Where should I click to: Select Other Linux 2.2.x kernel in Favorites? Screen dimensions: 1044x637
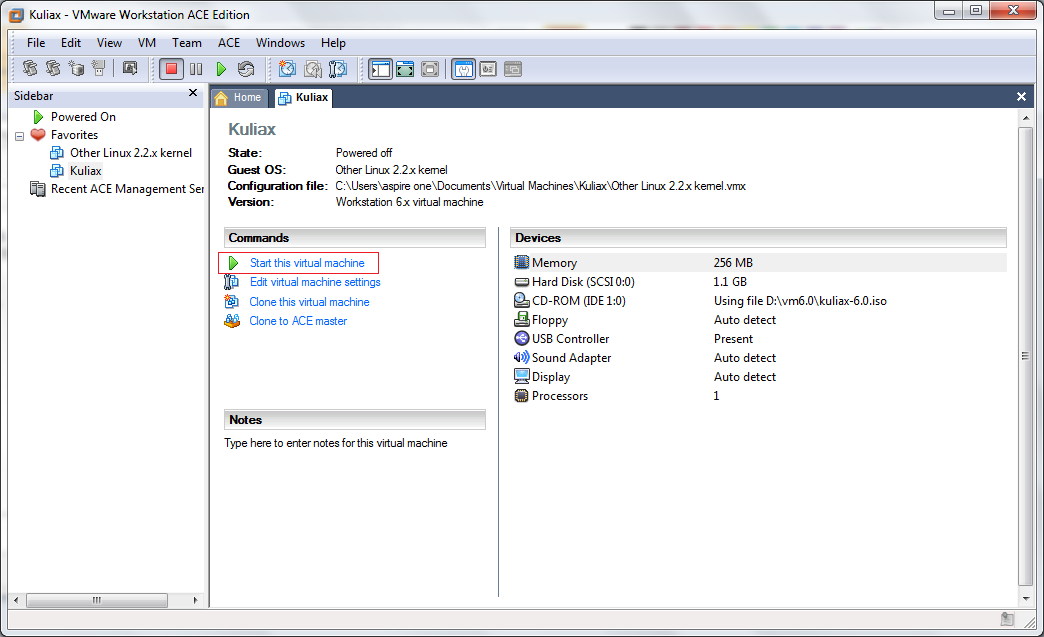[130, 152]
